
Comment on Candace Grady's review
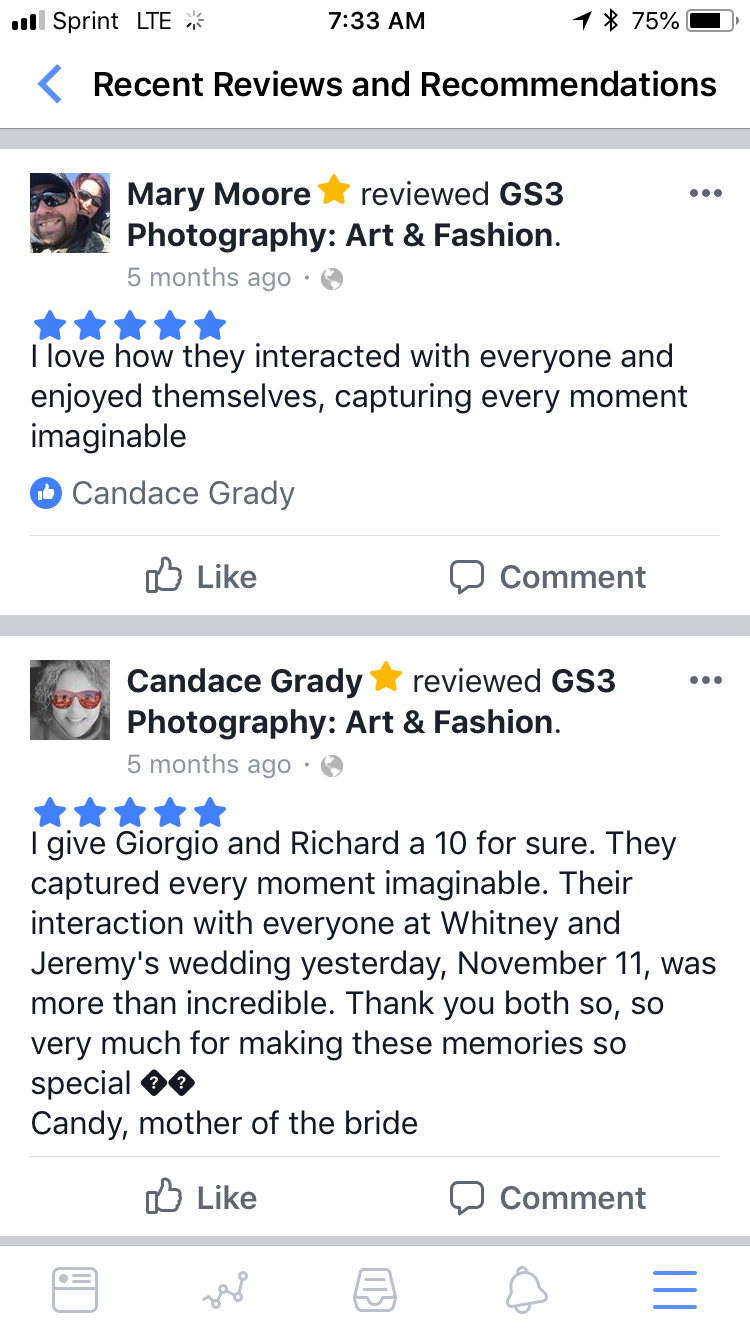[548, 1198]
